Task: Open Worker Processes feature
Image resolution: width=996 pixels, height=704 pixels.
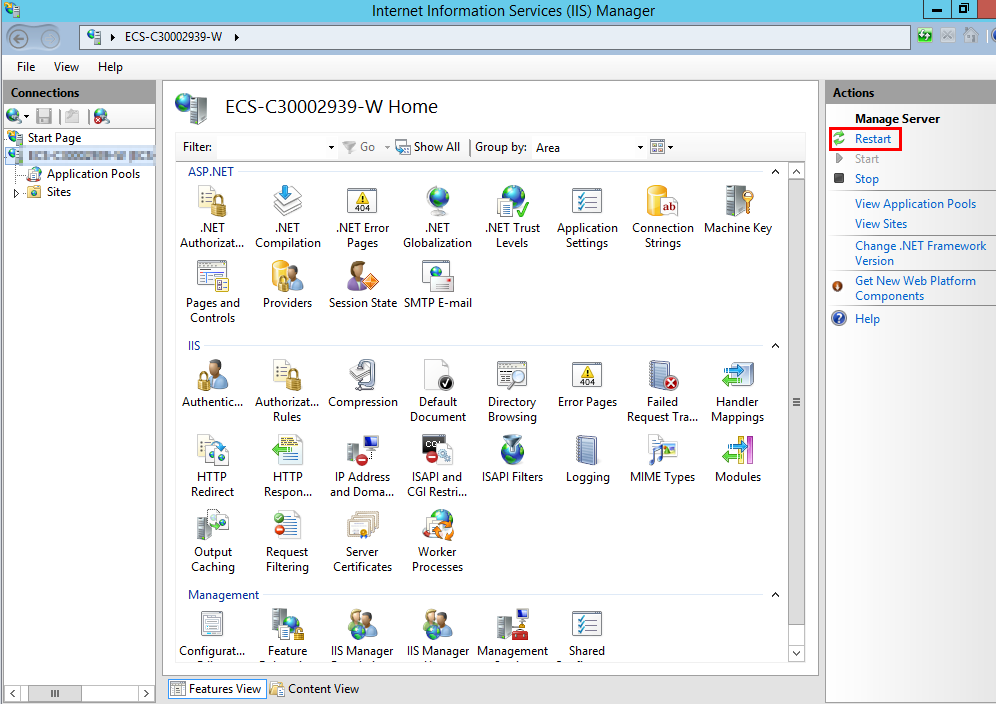Action: pos(437,541)
